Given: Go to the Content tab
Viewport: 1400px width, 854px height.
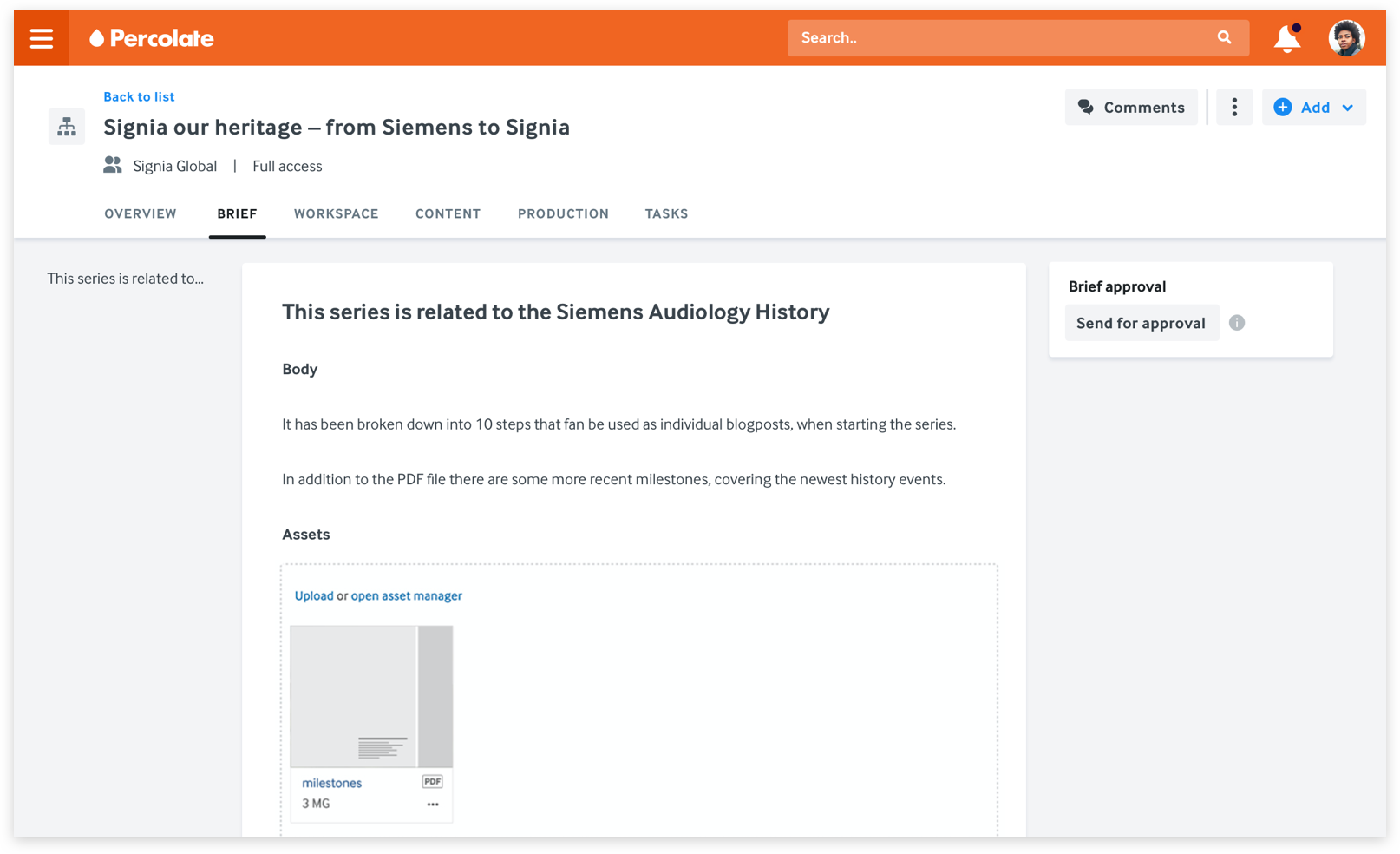Looking at the screenshot, I should 448,213.
